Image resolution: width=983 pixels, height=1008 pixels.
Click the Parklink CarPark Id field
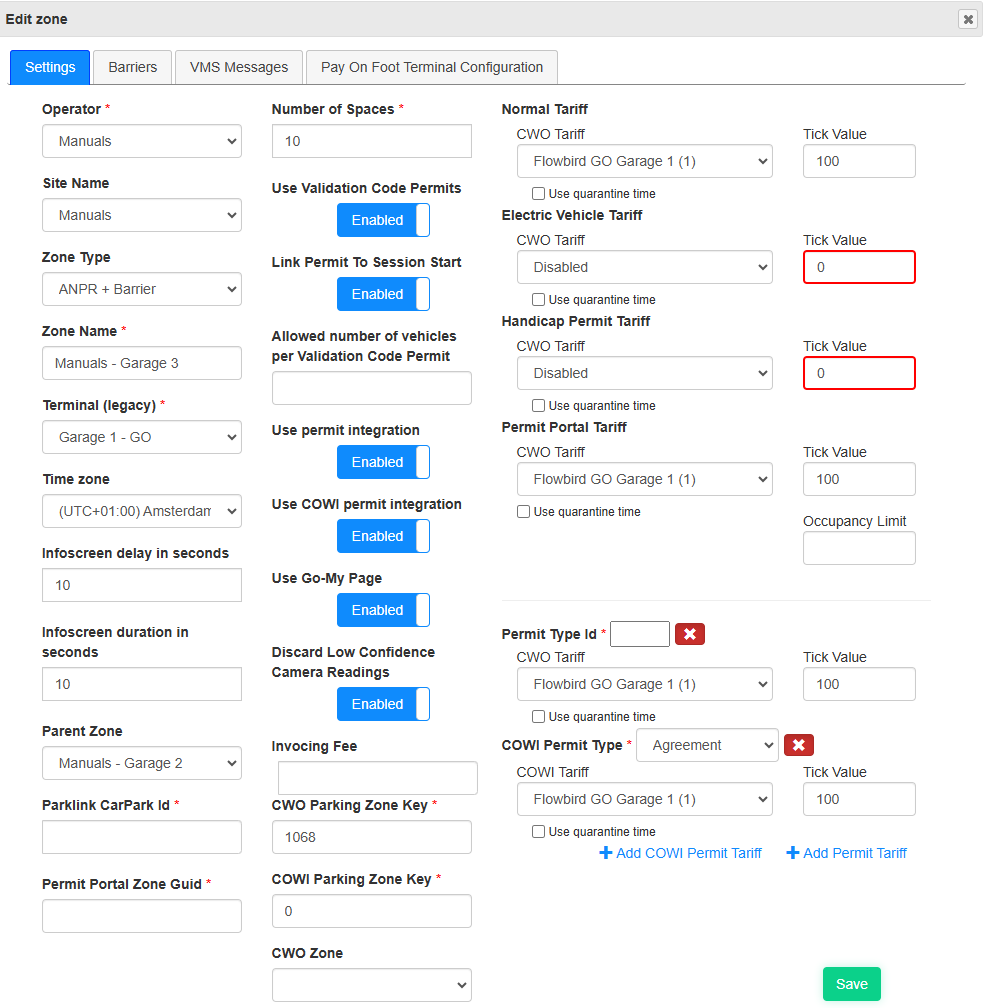(142, 837)
